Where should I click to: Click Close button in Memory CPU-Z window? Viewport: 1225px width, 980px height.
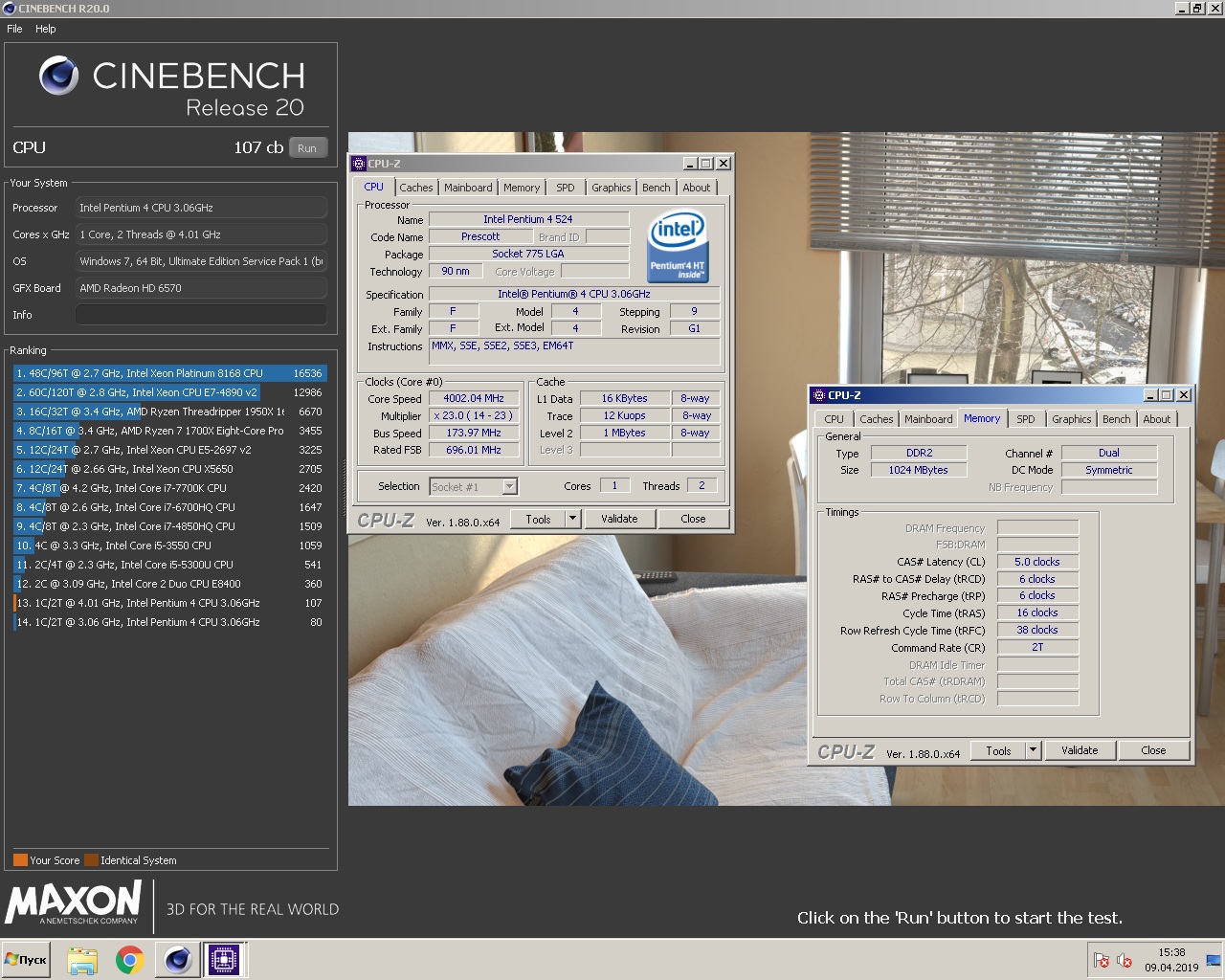[x=1153, y=751]
